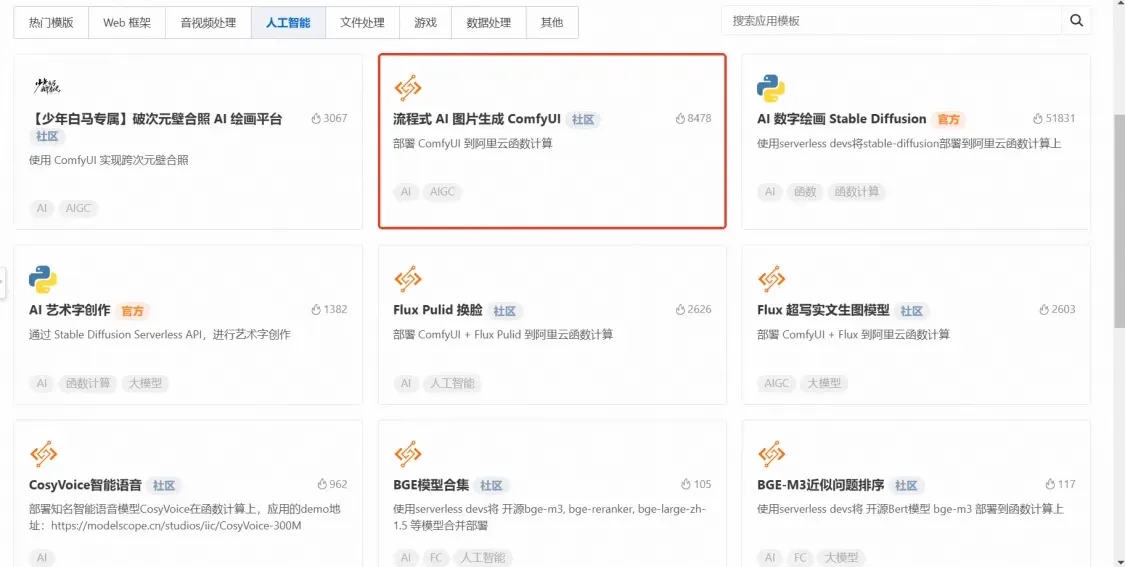Screen dimensions: 1125x567
Task: Click AIGC tag on Flux 超写实 card
Action: tap(776, 383)
